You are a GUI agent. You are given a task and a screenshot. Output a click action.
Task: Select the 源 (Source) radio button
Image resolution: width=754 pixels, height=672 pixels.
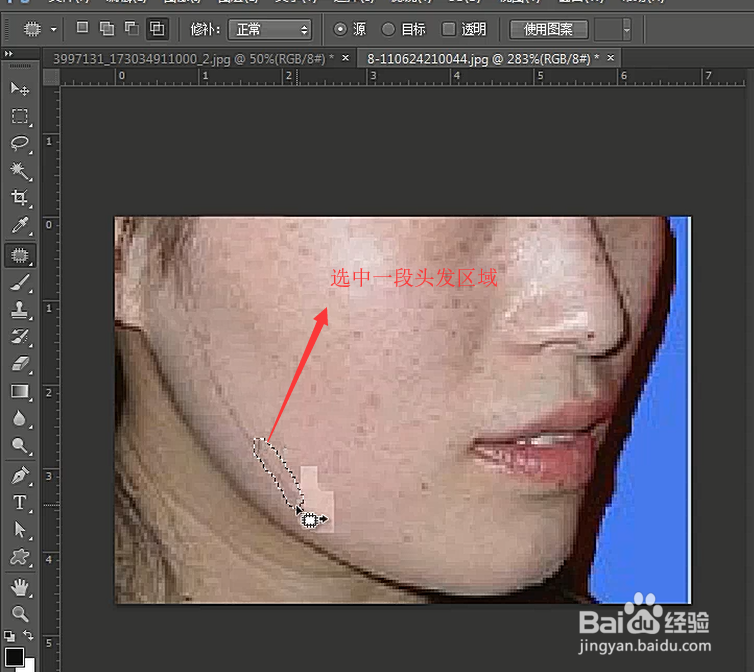340,29
